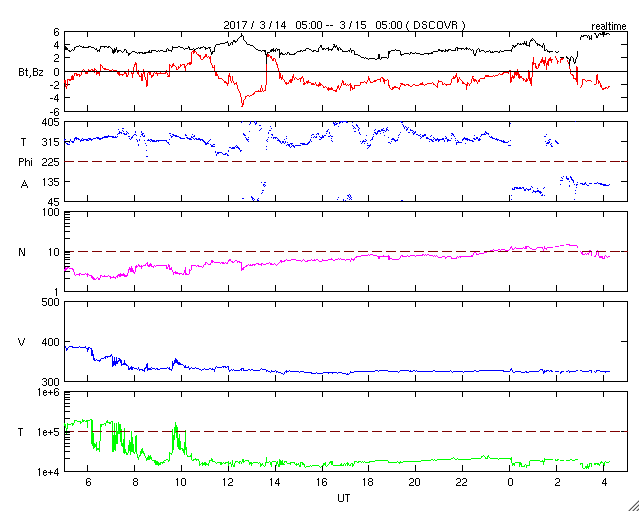
Task: Click the '1e+5' temperature tick label
Action: point(48,432)
